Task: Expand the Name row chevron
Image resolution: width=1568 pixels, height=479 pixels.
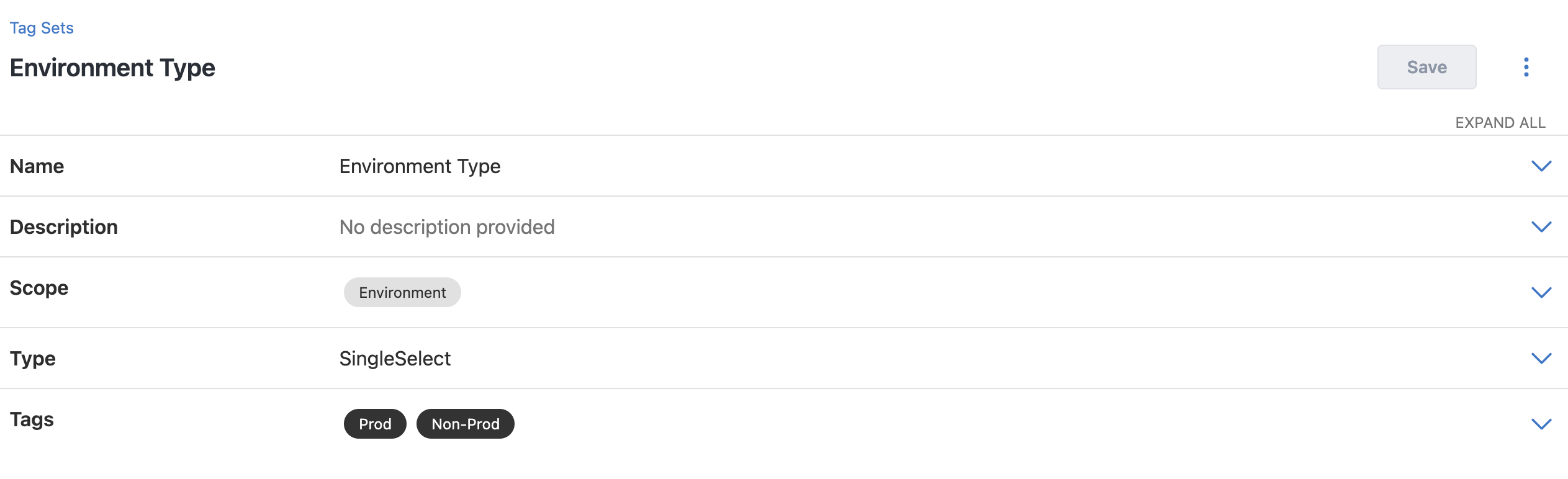Action: 1541,166
